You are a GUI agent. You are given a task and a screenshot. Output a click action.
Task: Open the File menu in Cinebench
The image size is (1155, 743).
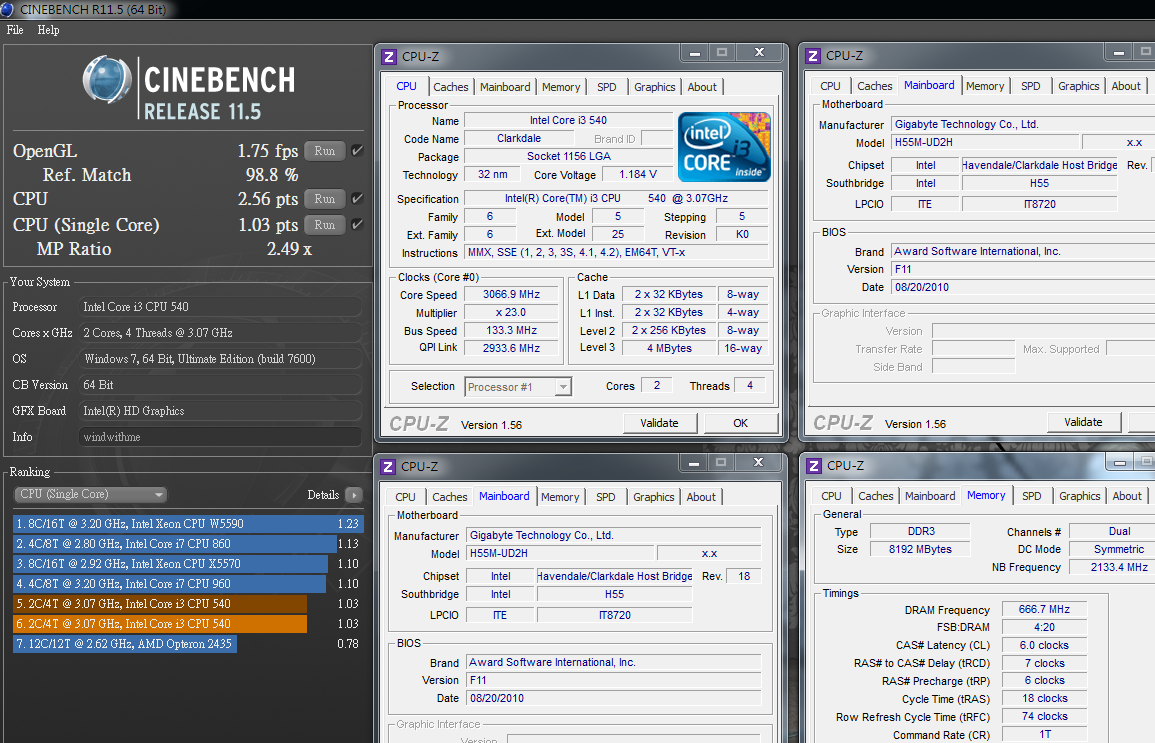(x=15, y=30)
